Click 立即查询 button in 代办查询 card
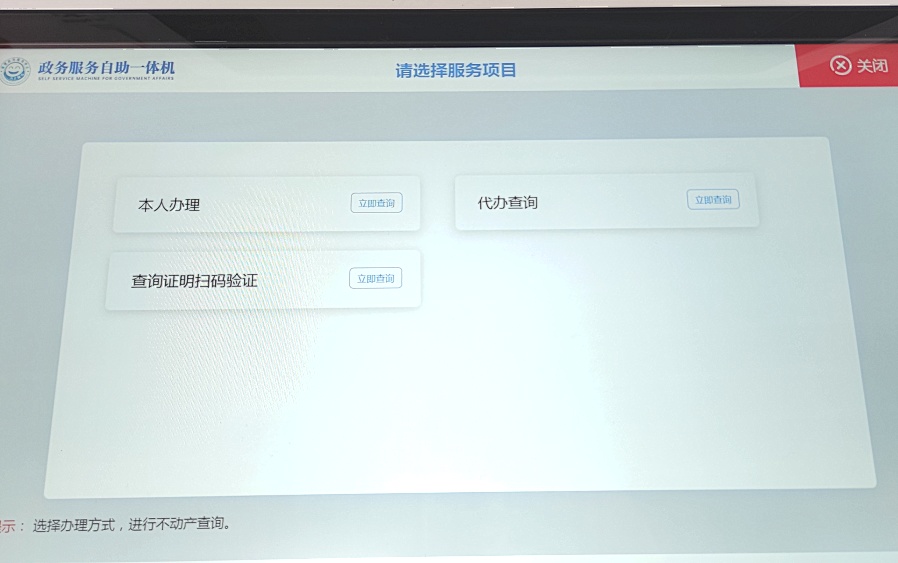Image resolution: width=898 pixels, height=563 pixels. (713, 199)
